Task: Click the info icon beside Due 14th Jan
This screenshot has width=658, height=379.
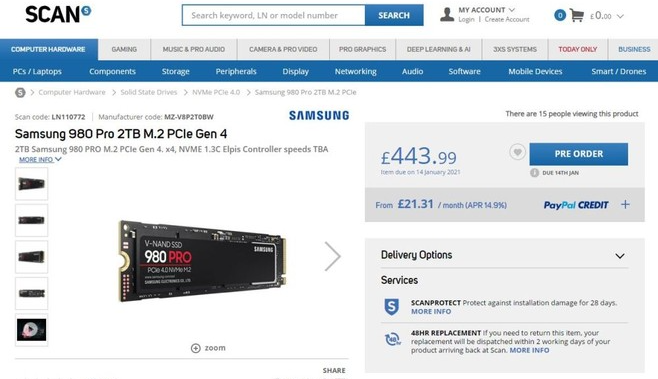Action: [x=534, y=173]
